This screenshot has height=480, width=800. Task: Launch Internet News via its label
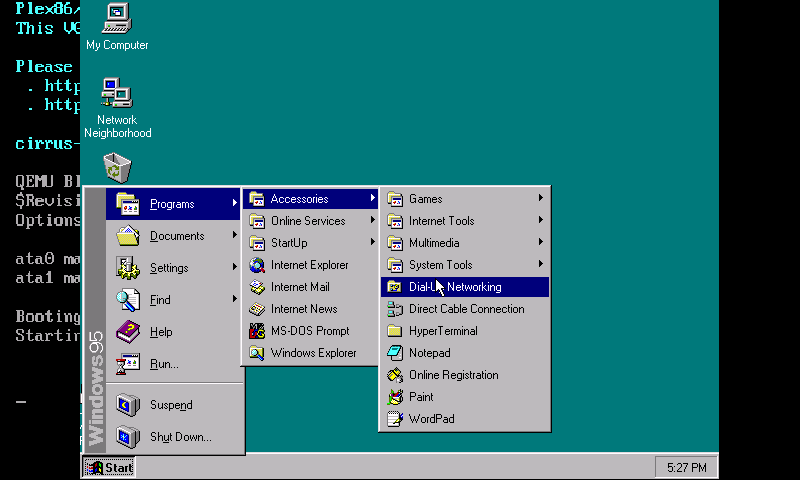point(304,309)
